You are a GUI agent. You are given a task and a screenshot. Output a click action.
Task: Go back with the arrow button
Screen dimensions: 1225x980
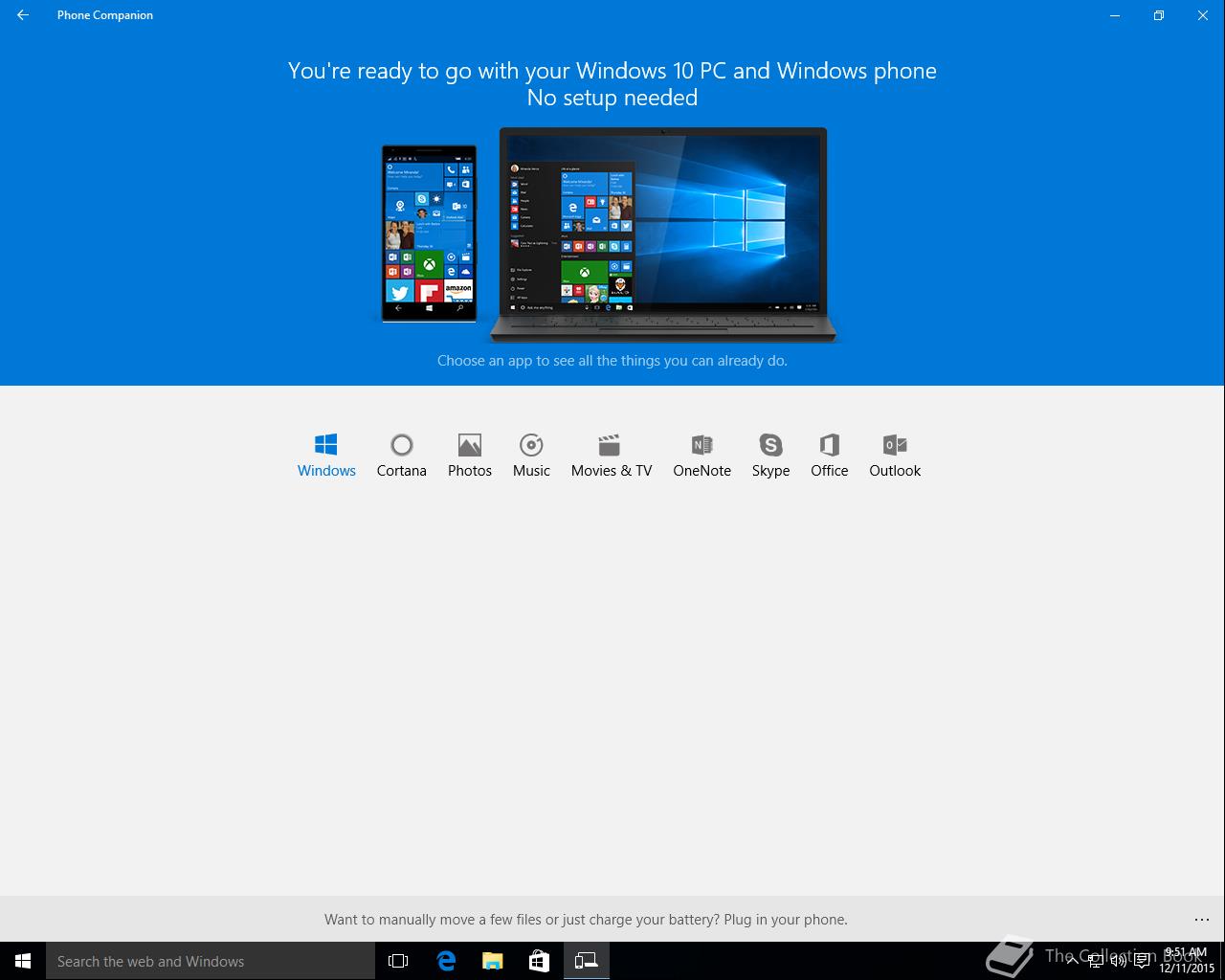[x=23, y=15]
